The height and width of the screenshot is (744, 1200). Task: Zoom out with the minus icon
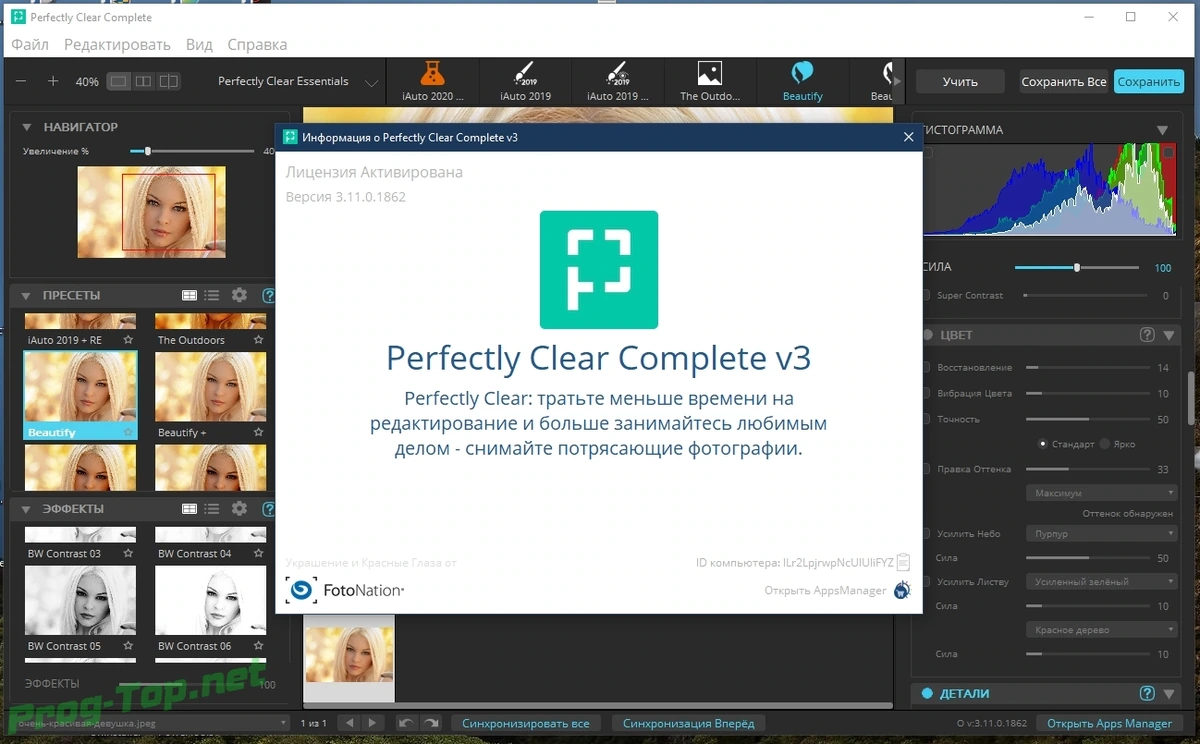[22, 81]
